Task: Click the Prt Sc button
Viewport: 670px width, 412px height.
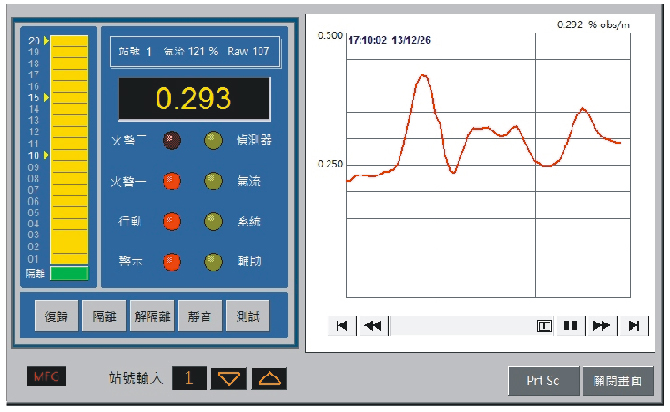Action: 541,380
